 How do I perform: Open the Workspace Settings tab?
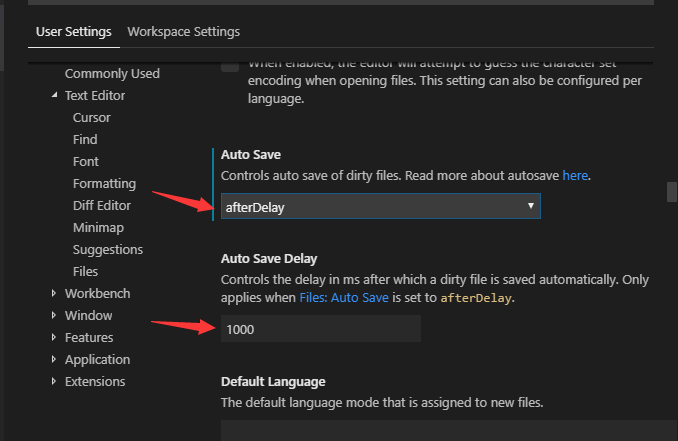pos(183,32)
